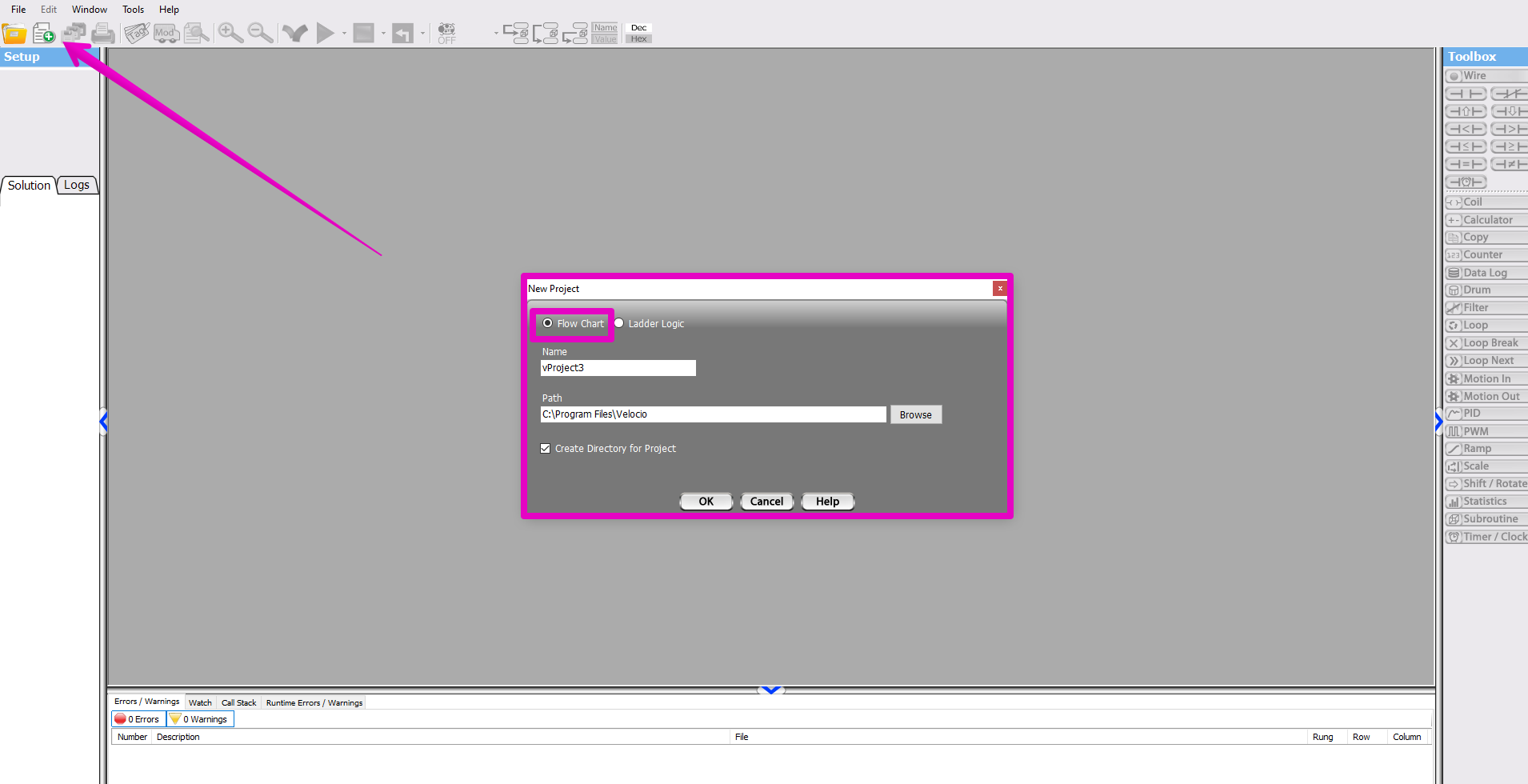Collapse the left Setup panel arrow
This screenshot has height=784, width=1528.
click(x=103, y=421)
